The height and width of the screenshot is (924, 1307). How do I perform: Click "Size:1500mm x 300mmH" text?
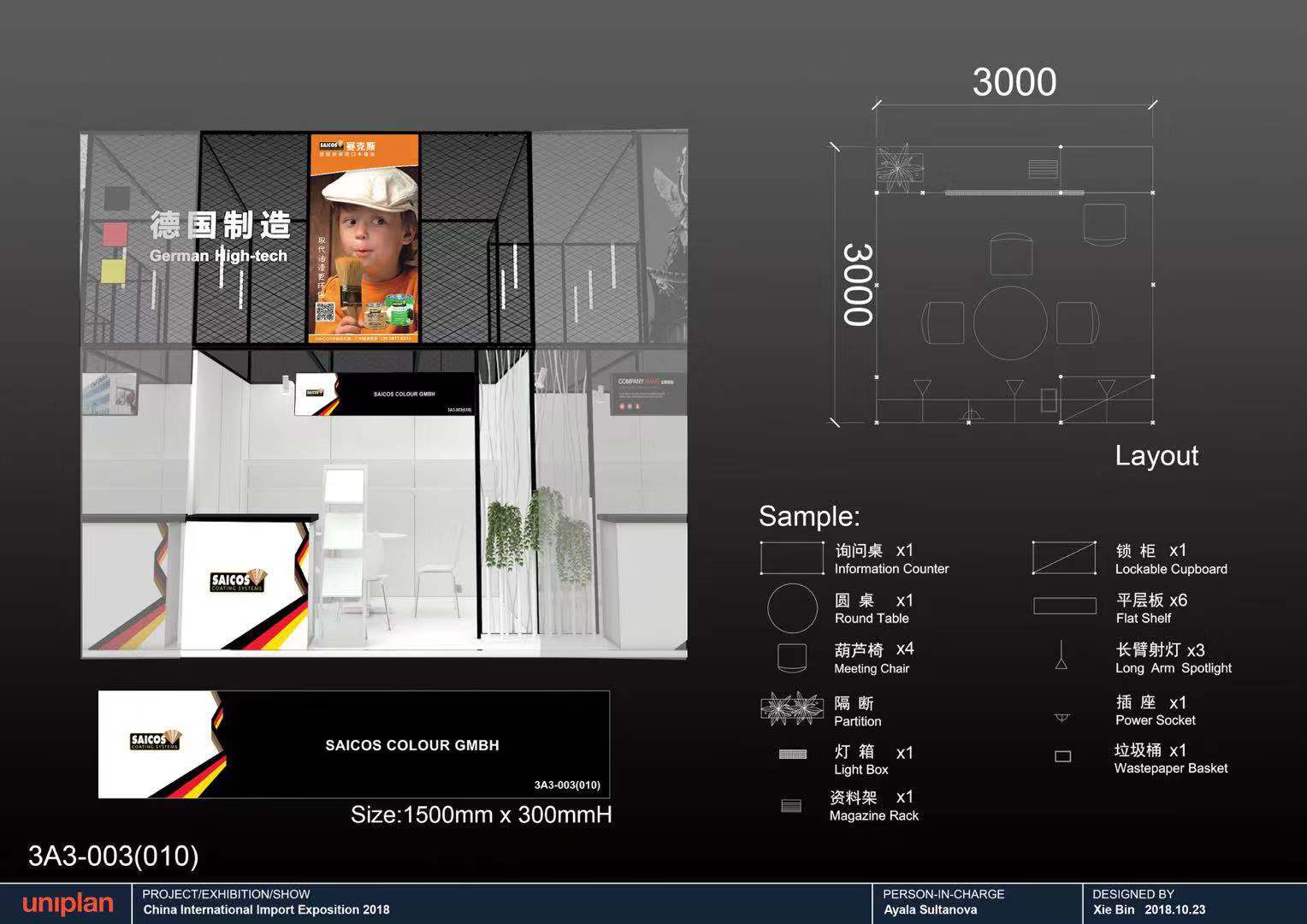tap(482, 814)
